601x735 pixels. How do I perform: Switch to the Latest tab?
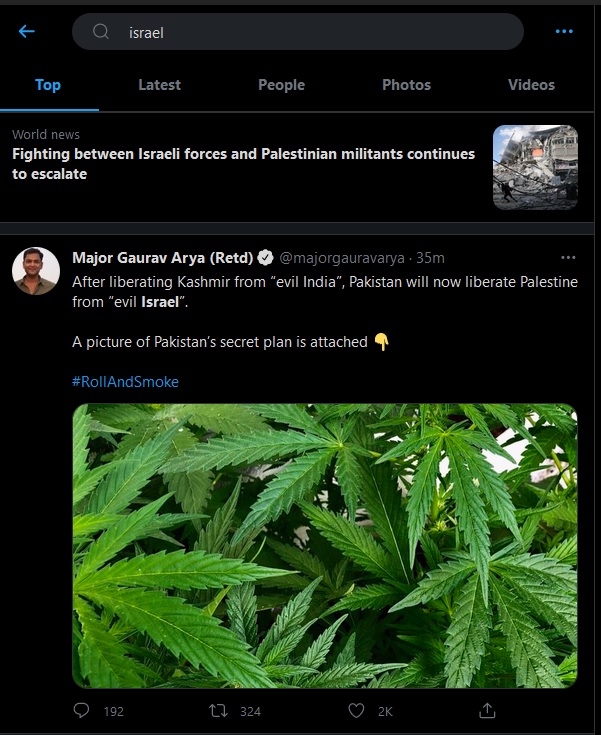point(159,85)
